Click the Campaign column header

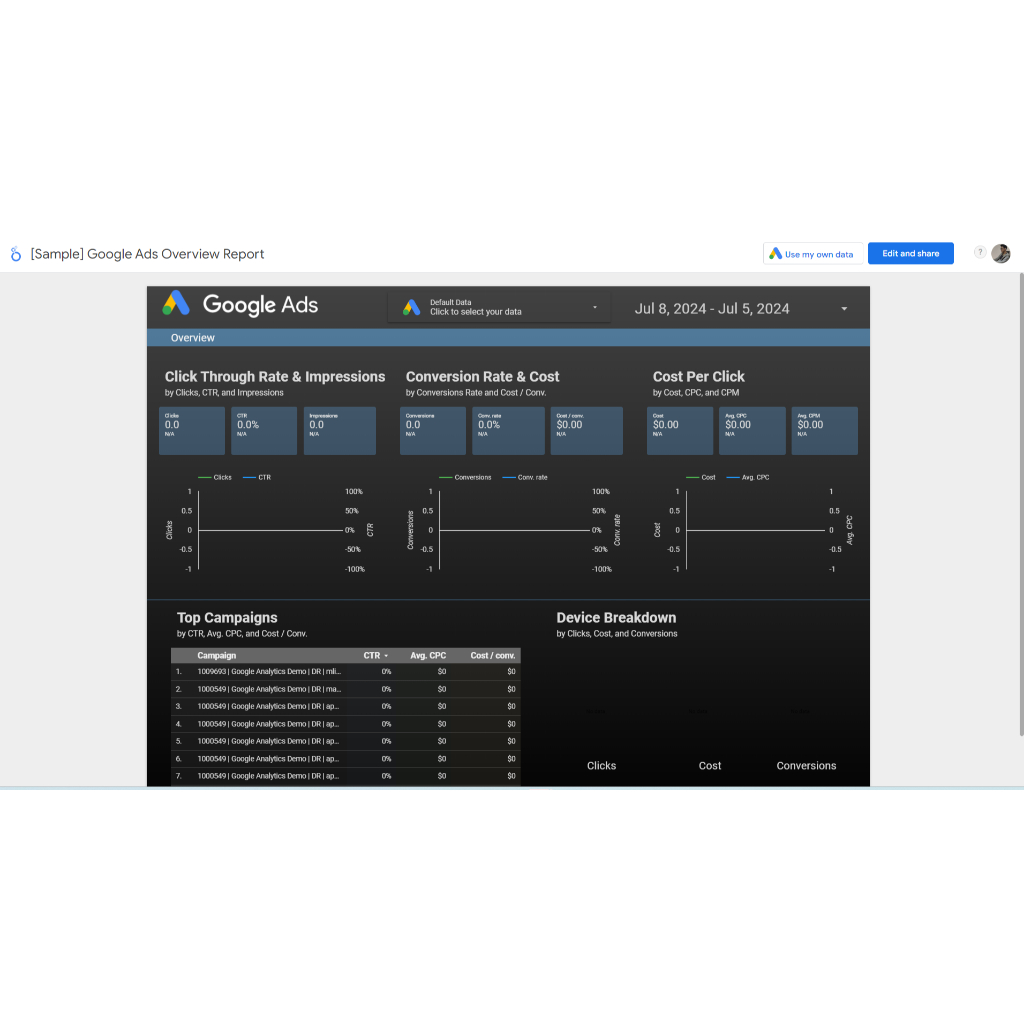click(x=217, y=656)
